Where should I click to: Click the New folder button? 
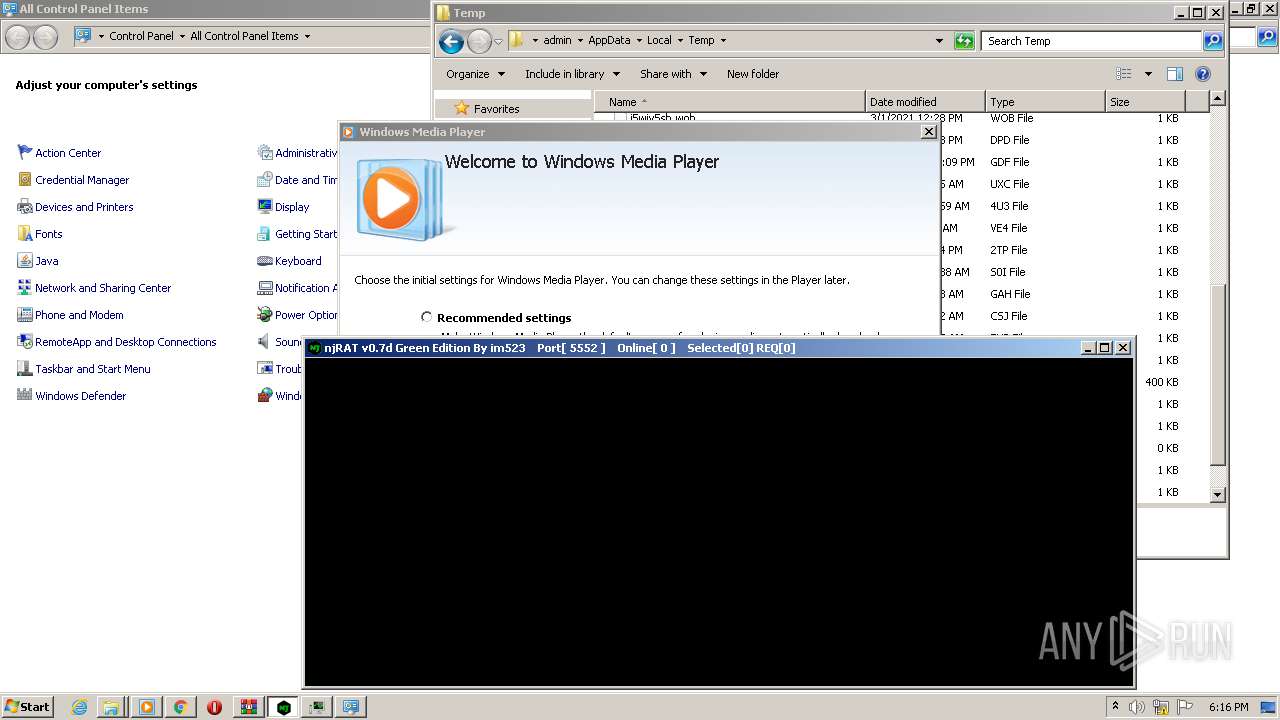[x=753, y=74]
